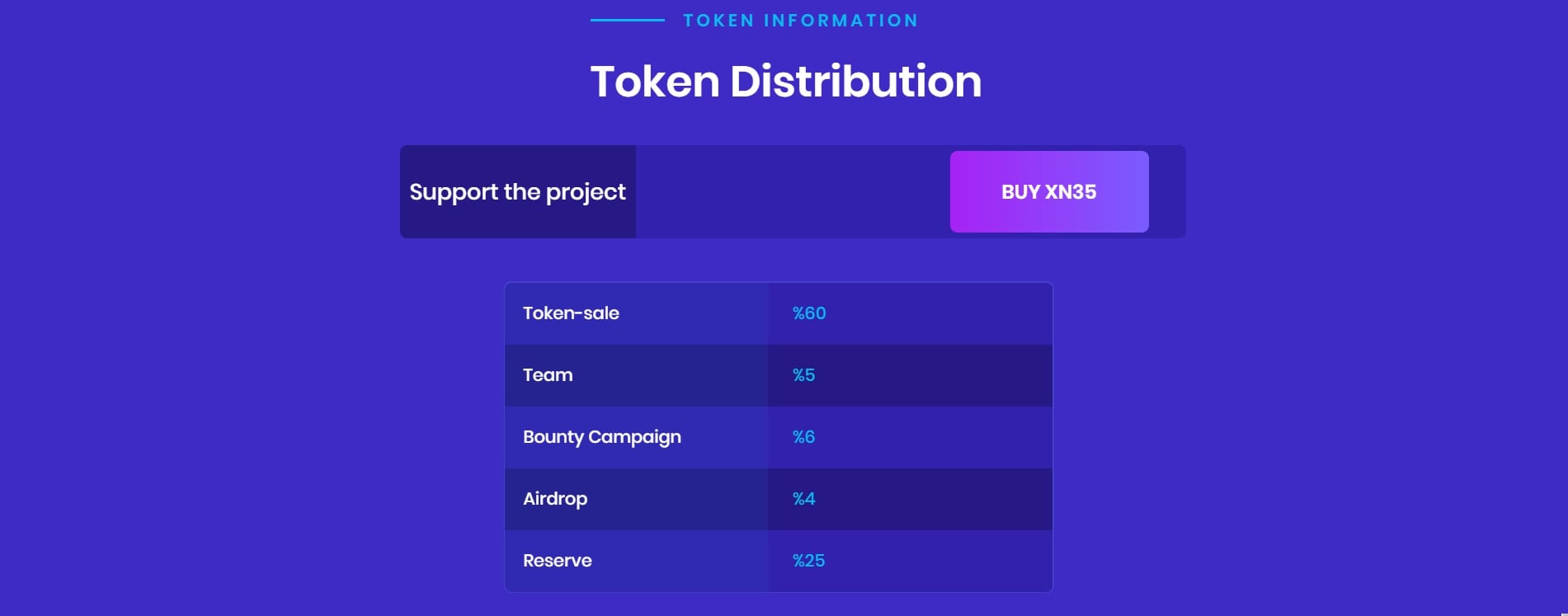Select the Bounty Campaign row label

[x=602, y=437]
